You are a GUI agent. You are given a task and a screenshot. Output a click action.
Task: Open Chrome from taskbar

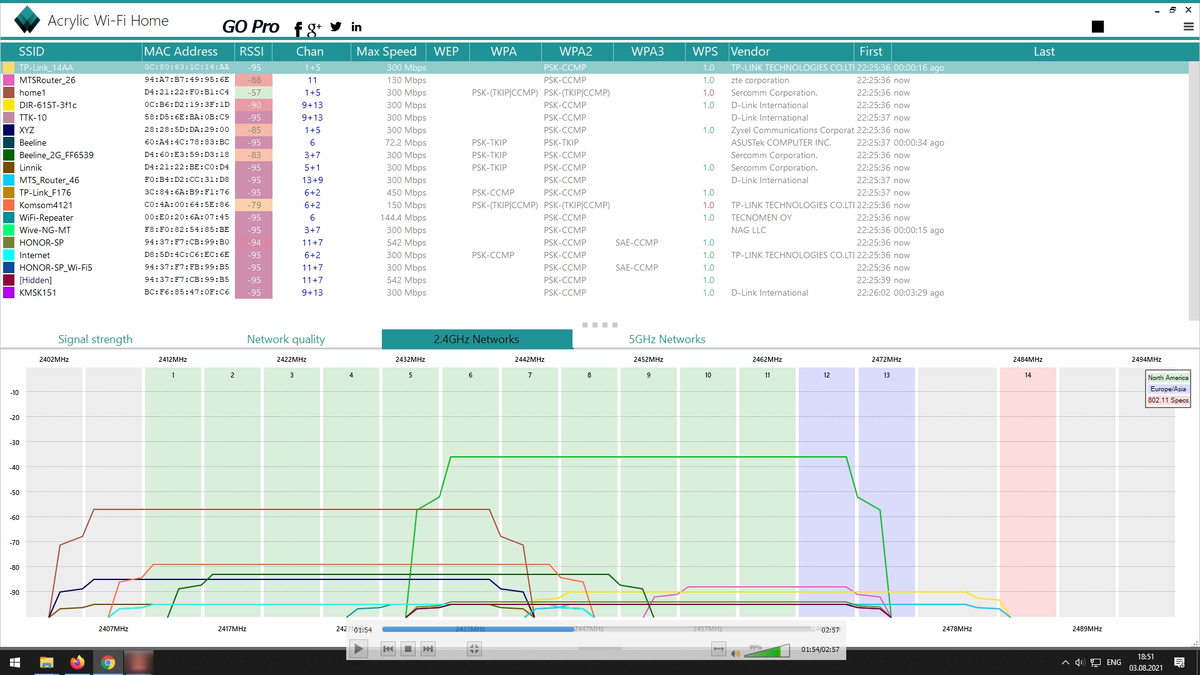click(107, 663)
